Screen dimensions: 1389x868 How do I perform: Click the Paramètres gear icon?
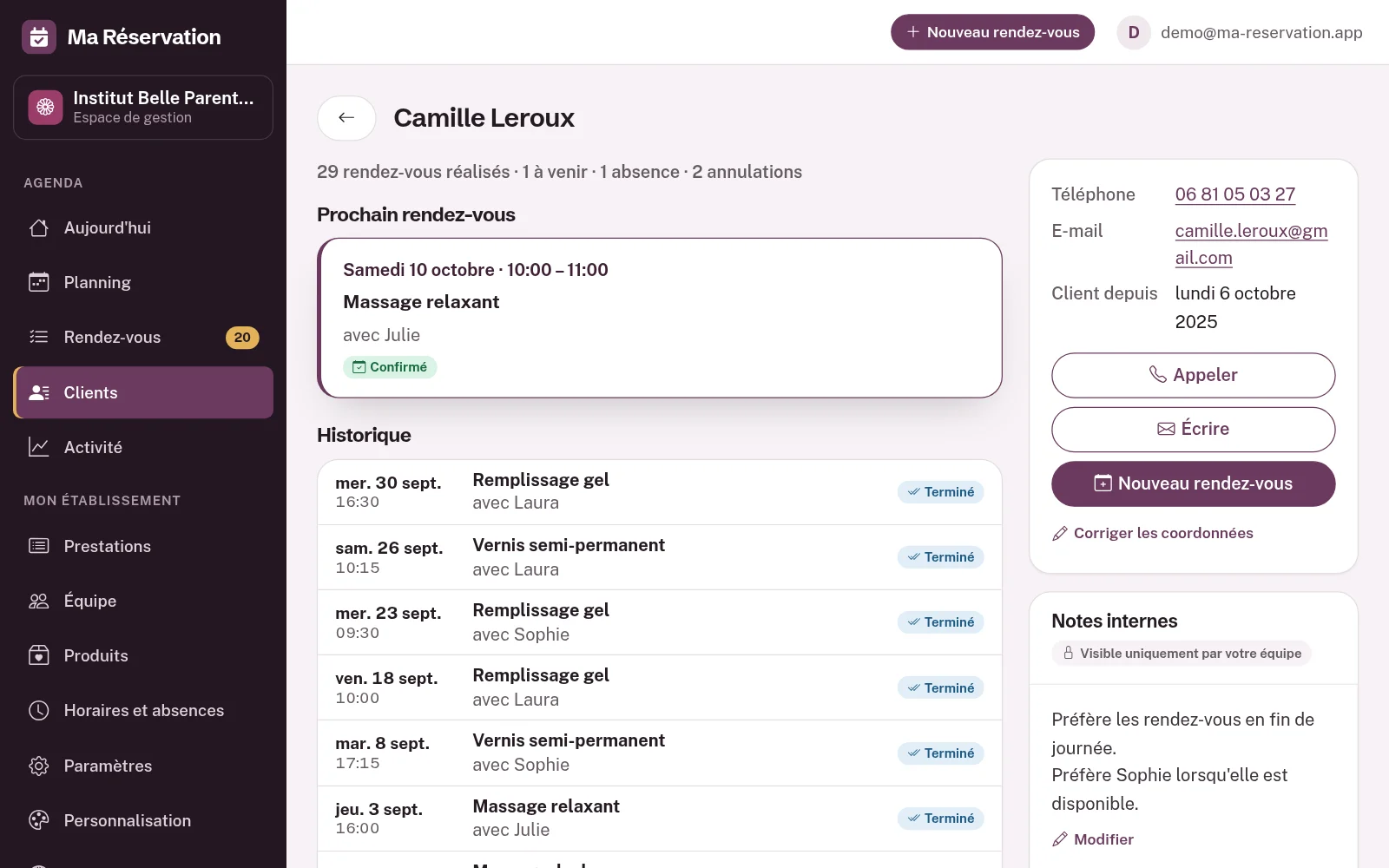tap(39, 766)
